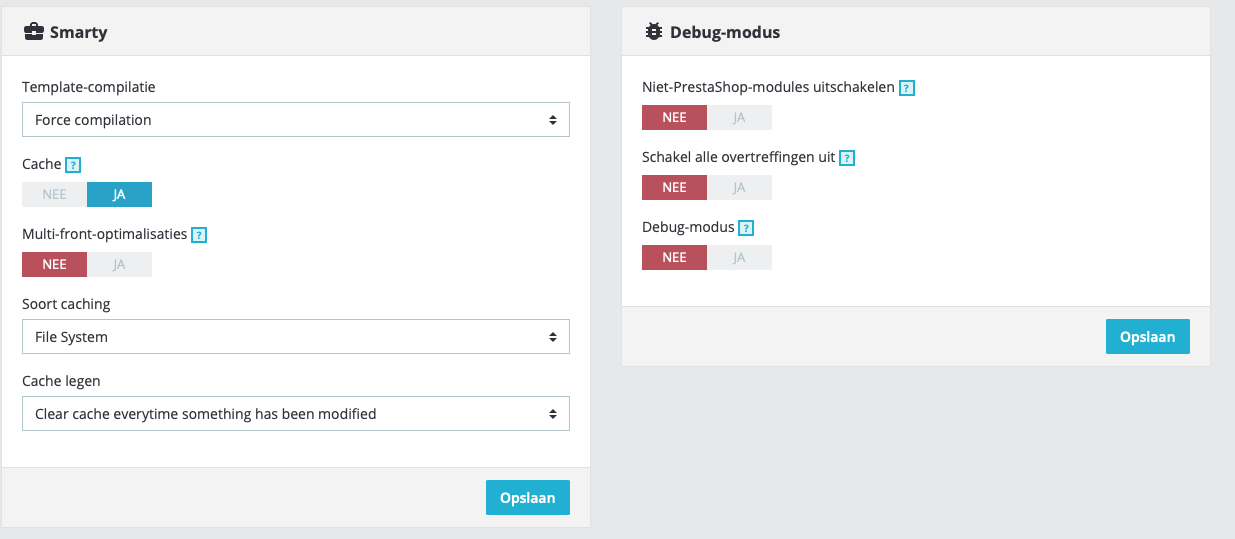
Task: Switch Debug-modus toggle to JA
Action: click(x=739, y=257)
